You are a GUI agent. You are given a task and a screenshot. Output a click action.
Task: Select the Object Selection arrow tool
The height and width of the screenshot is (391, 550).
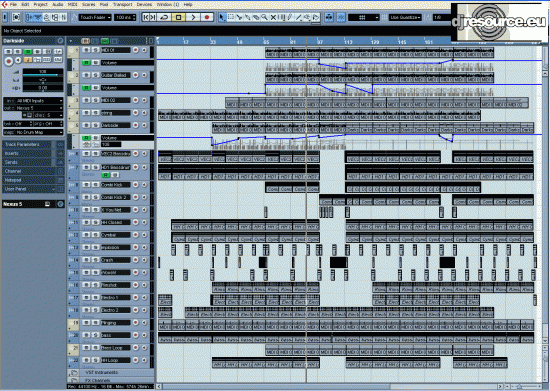pyautogui.click(x=222, y=17)
